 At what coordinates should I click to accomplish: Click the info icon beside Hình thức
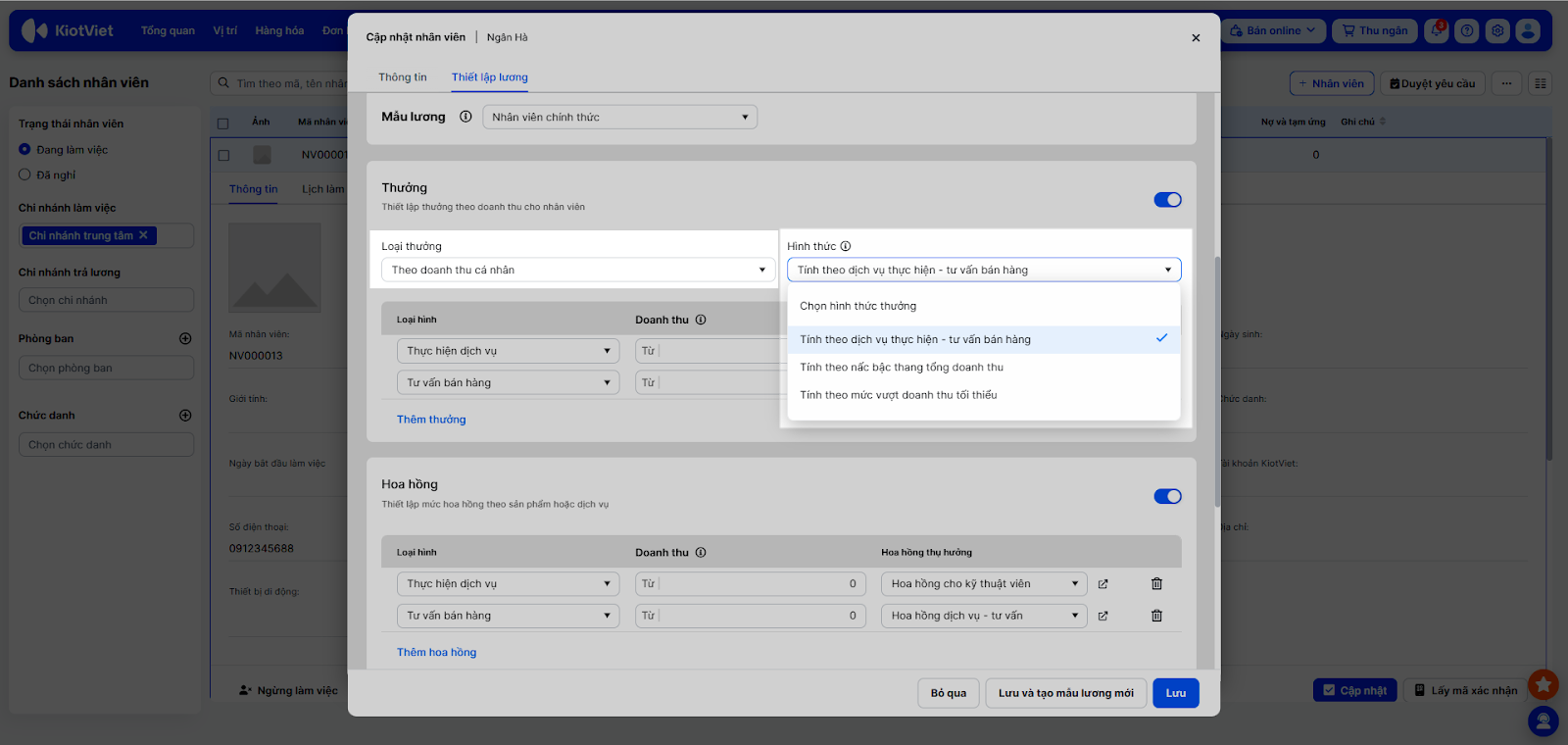[846, 247]
